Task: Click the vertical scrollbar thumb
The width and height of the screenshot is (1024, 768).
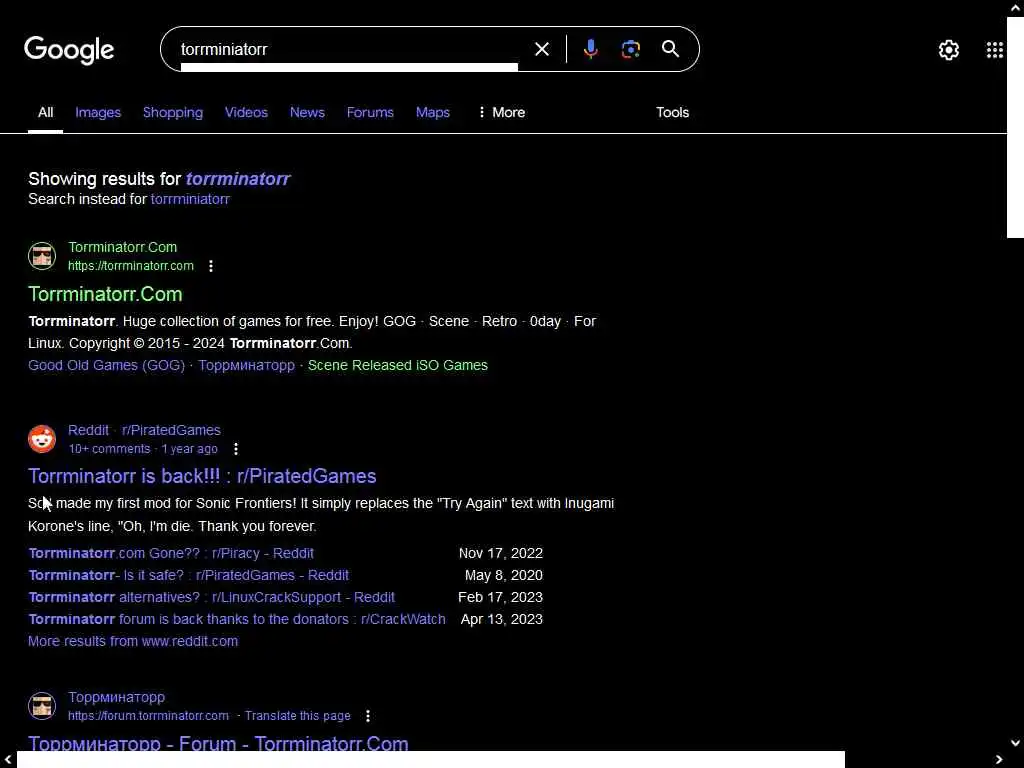Action: pyautogui.click(x=1016, y=127)
